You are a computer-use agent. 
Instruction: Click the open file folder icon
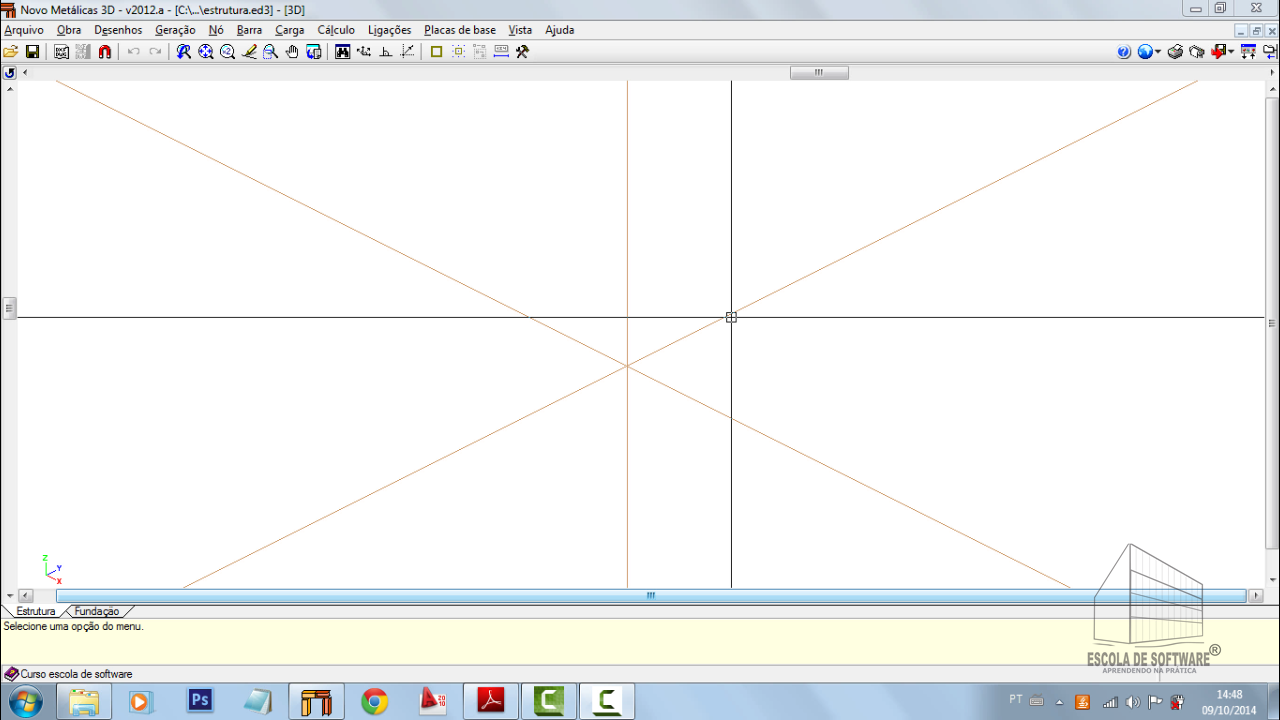11,52
